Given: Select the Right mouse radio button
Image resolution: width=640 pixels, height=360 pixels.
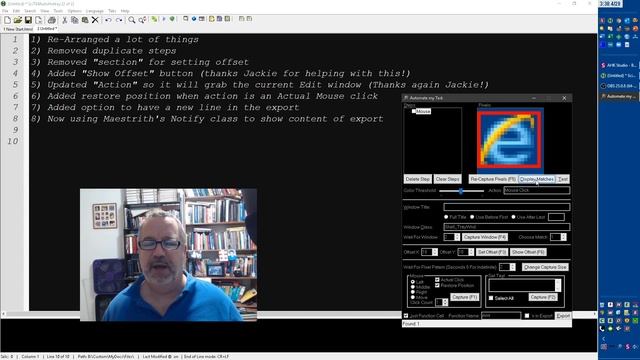Looking at the screenshot, I should coord(413,292).
